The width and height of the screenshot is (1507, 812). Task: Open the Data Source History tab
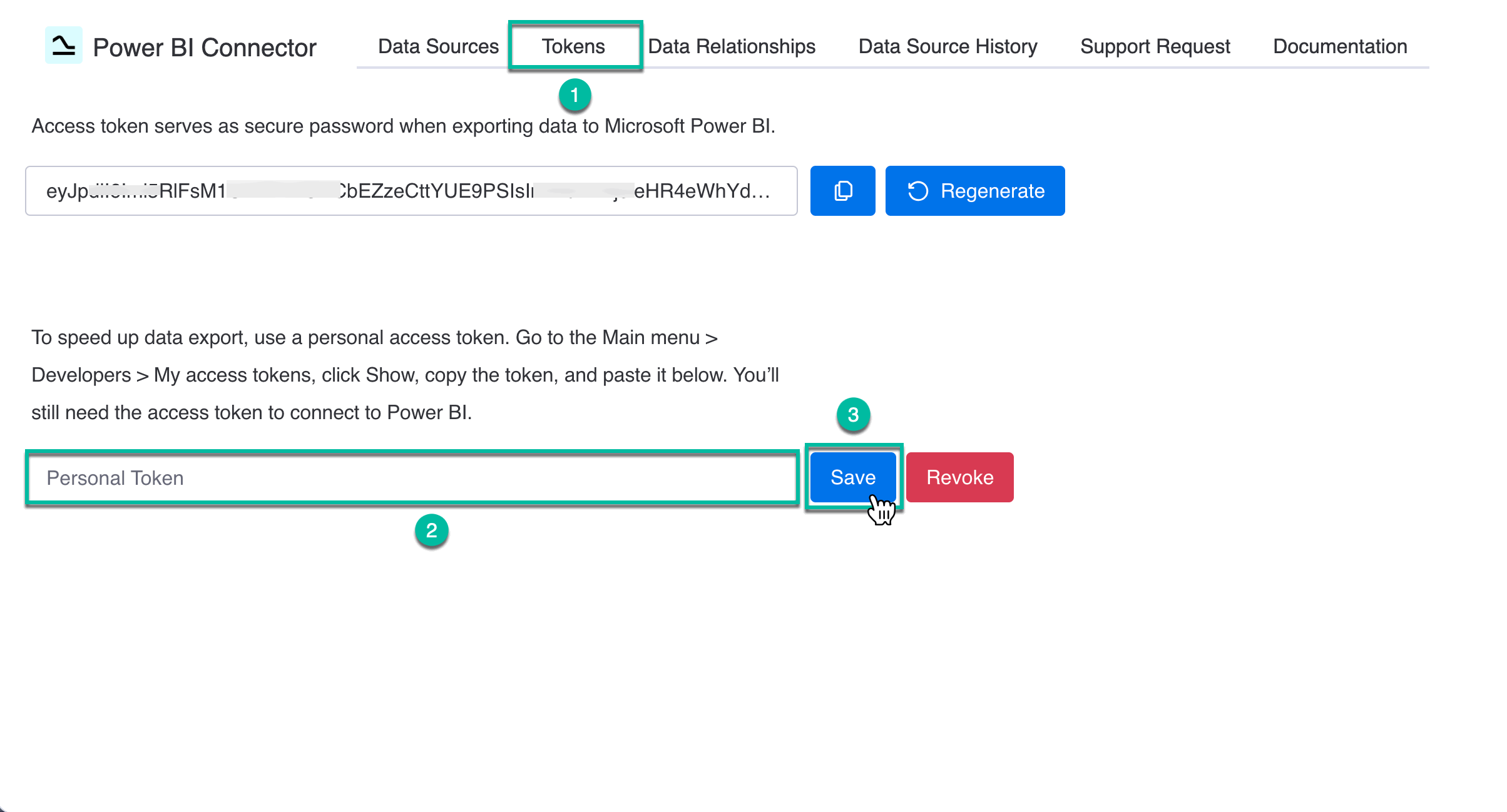click(947, 46)
